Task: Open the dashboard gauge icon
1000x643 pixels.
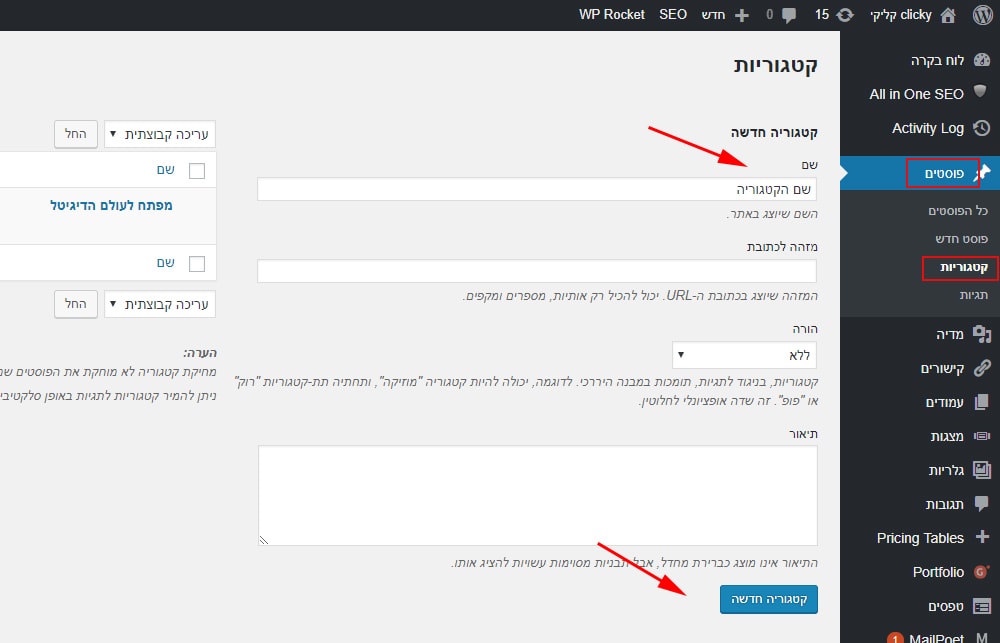Action: pos(982,60)
